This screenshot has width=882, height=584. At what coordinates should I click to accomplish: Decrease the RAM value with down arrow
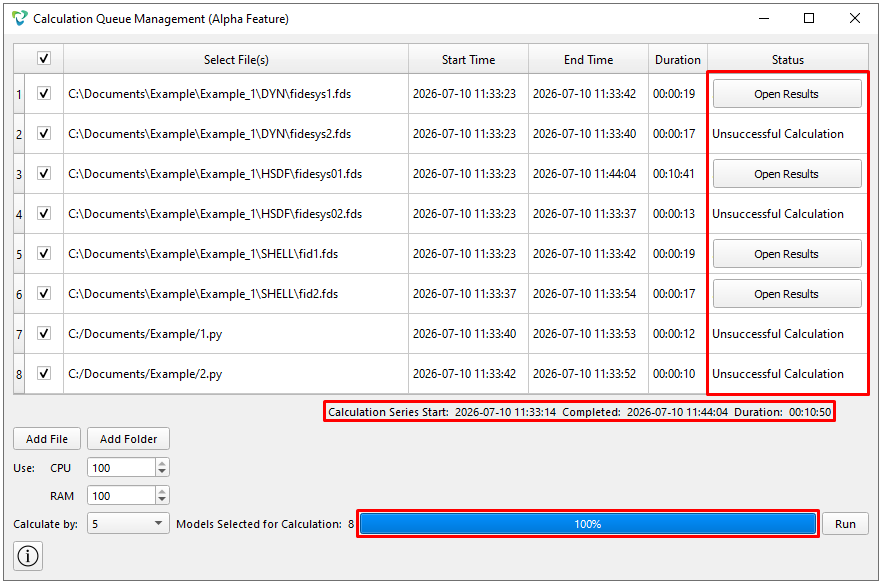coord(162,500)
